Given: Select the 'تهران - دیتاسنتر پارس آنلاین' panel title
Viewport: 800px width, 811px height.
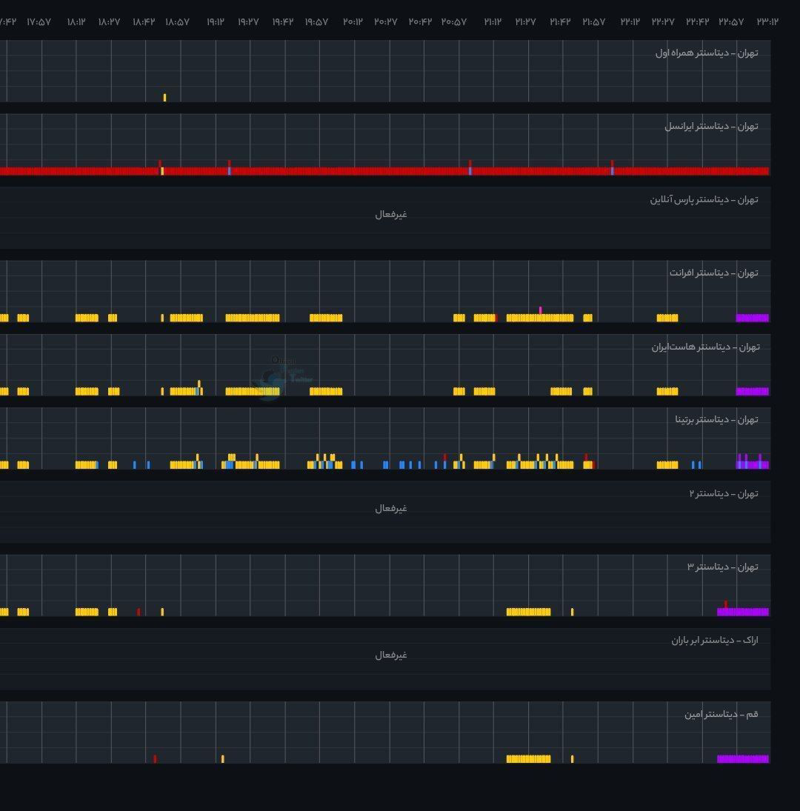Looking at the screenshot, I should click(x=704, y=200).
